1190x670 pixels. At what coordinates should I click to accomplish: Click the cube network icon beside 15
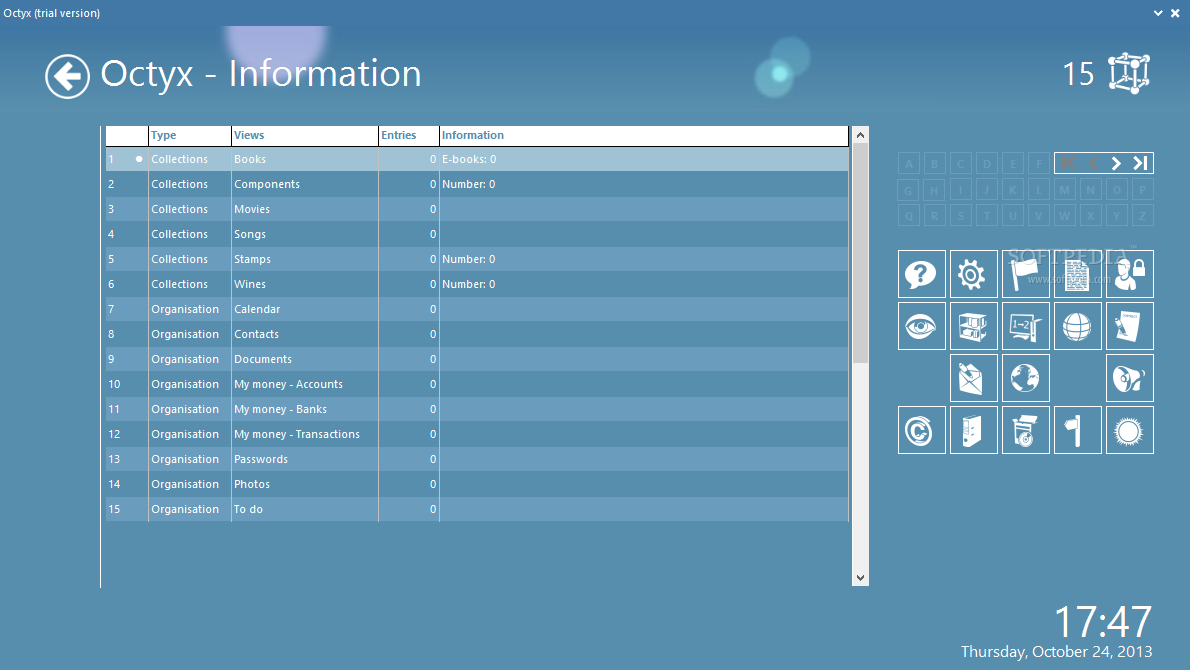point(1129,74)
